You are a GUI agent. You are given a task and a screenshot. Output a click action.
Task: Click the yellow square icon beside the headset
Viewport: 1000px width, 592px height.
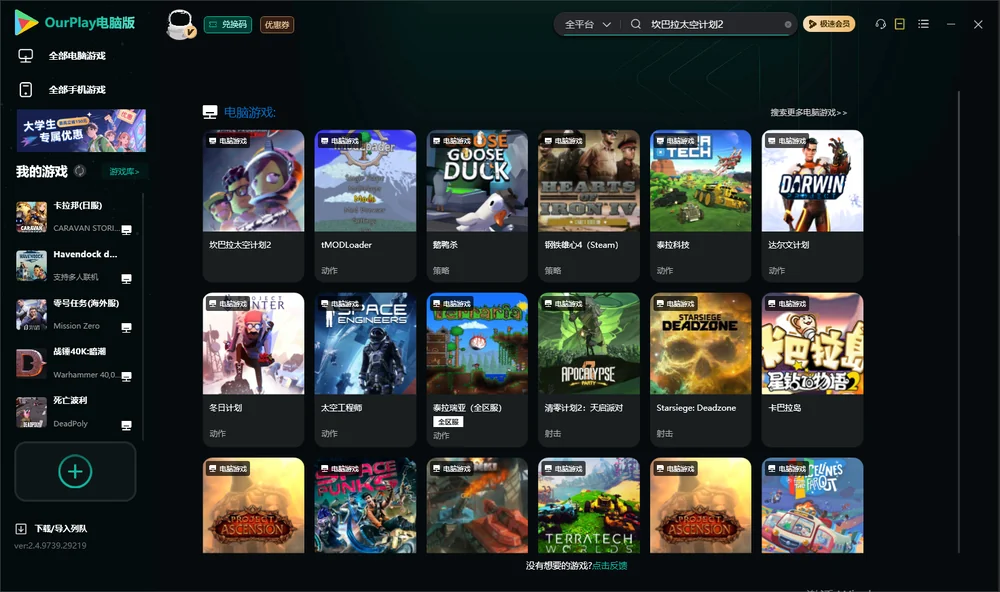(899, 24)
